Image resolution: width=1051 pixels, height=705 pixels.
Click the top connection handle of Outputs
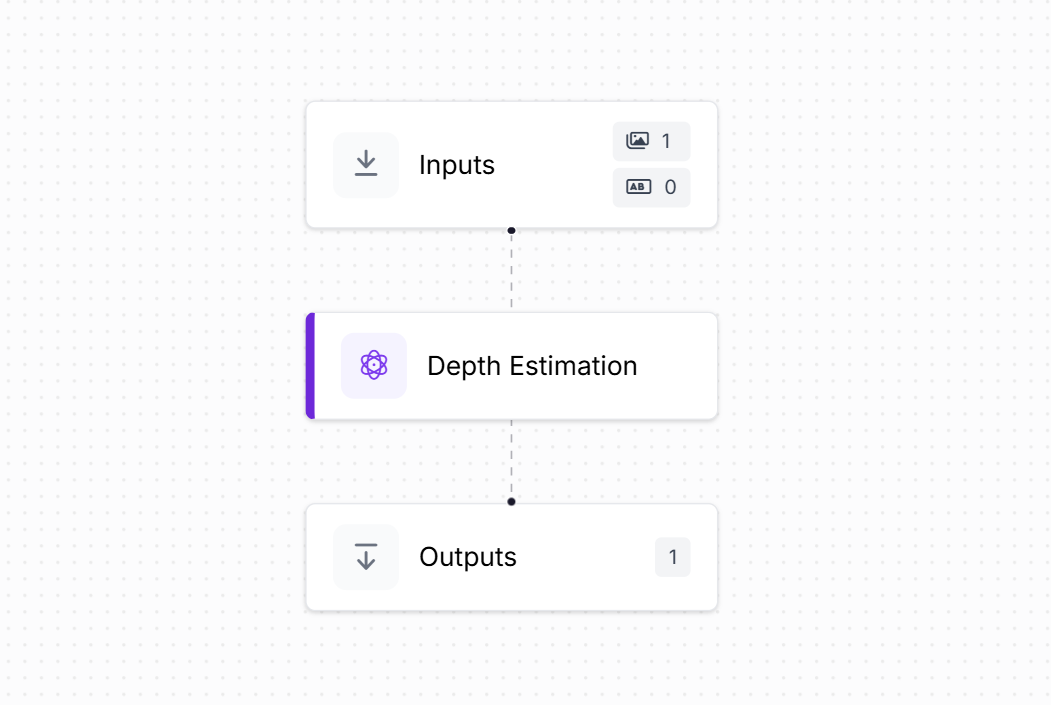[512, 502]
